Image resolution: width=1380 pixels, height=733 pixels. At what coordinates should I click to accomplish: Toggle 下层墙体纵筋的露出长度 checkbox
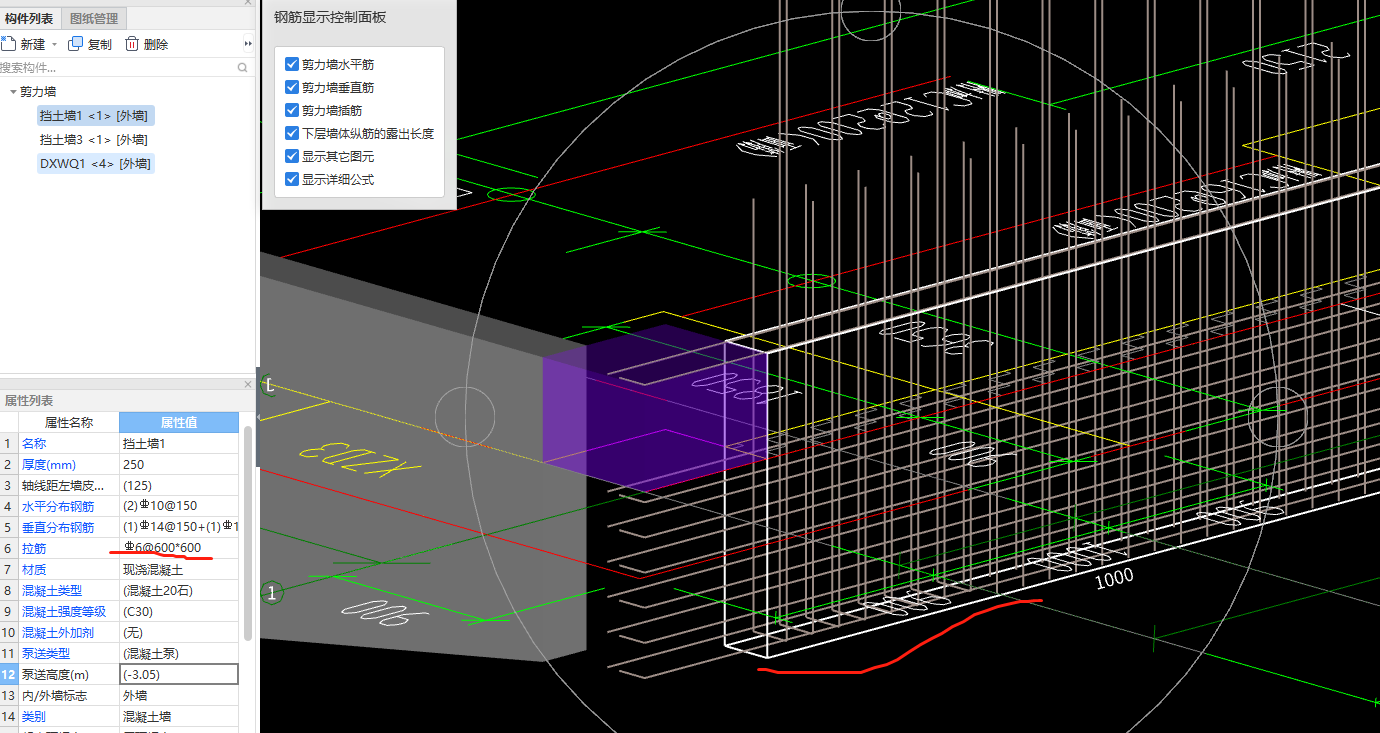[292, 133]
